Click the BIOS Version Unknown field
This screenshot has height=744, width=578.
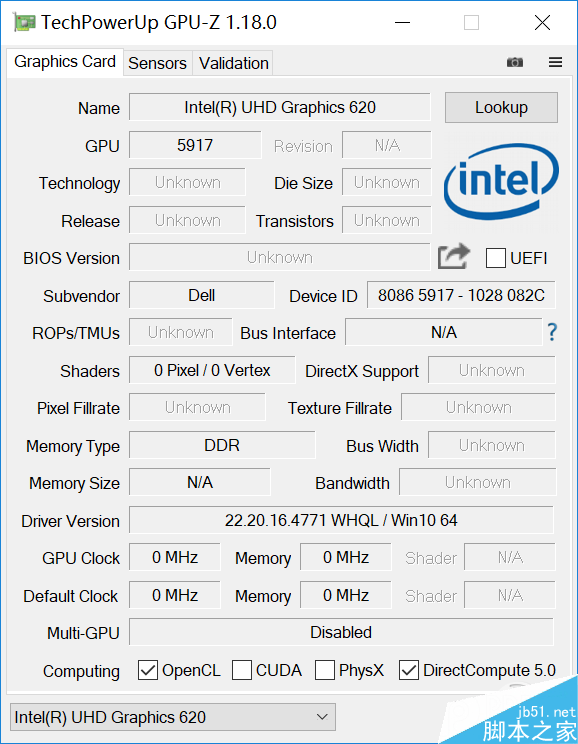point(280,257)
